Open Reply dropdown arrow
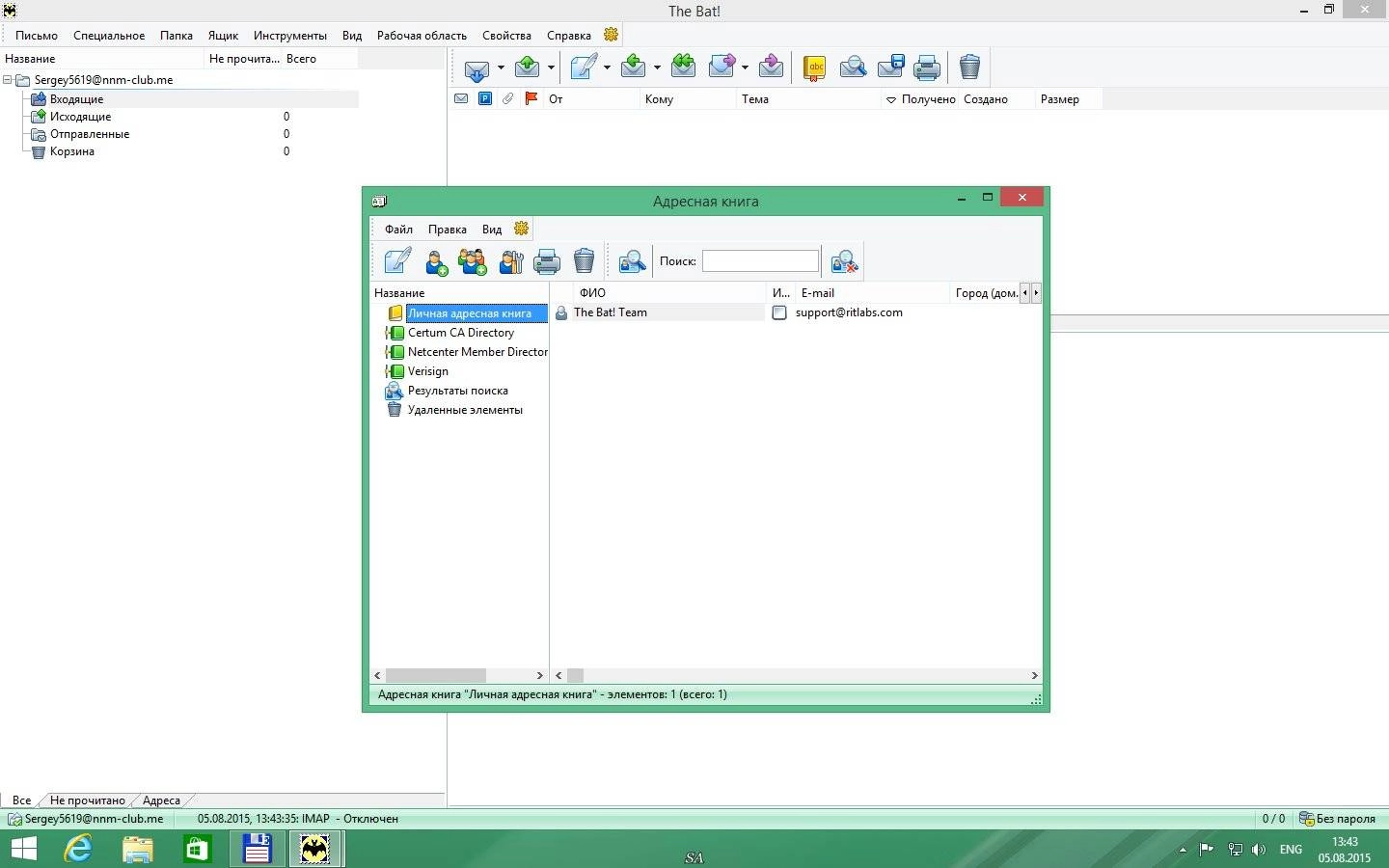Screen dimensions: 1389x868 point(657,68)
